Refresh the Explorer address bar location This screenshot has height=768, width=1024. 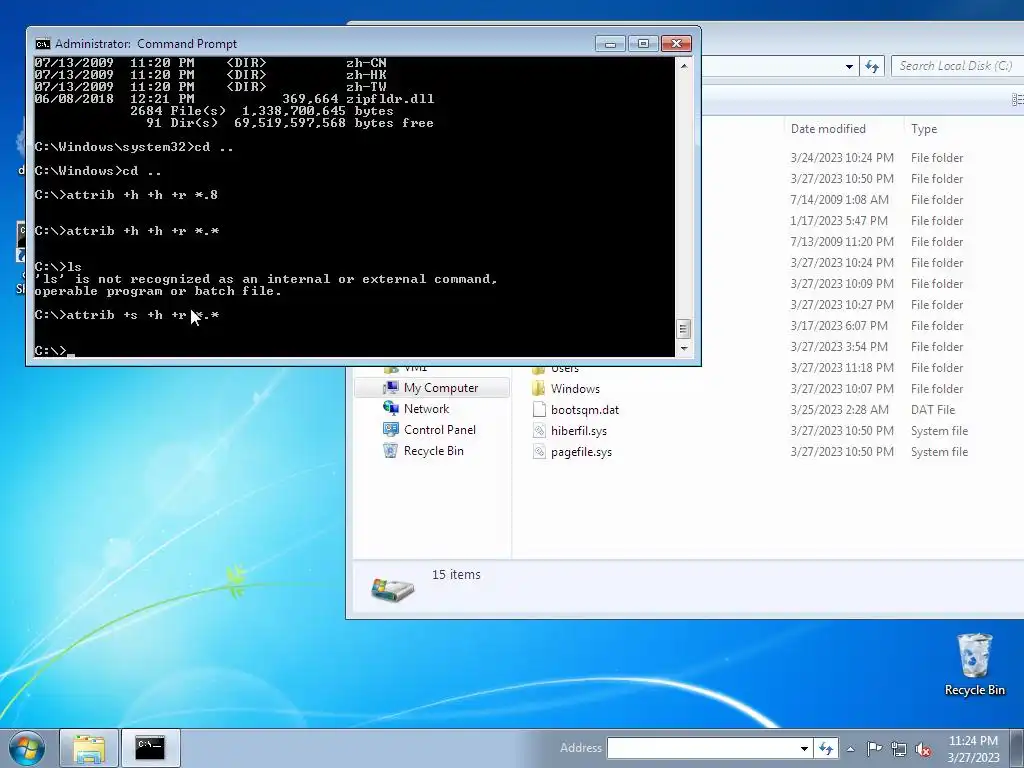click(872, 66)
